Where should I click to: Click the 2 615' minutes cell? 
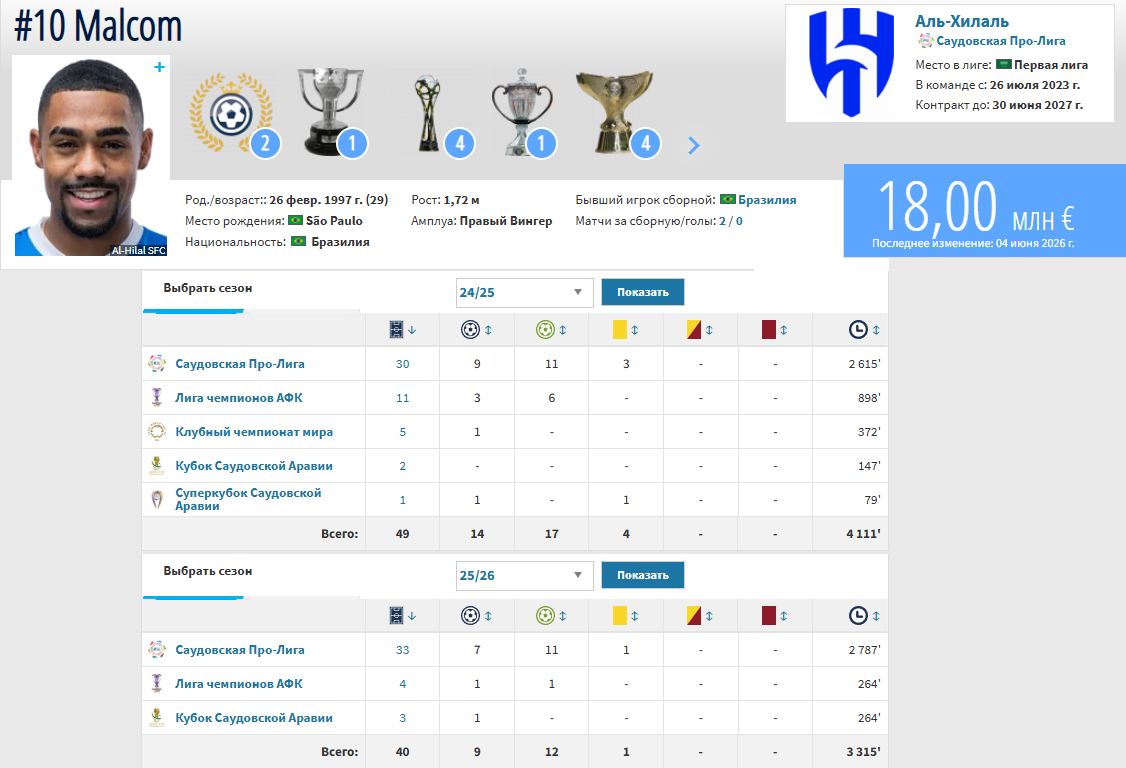[864, 364]
